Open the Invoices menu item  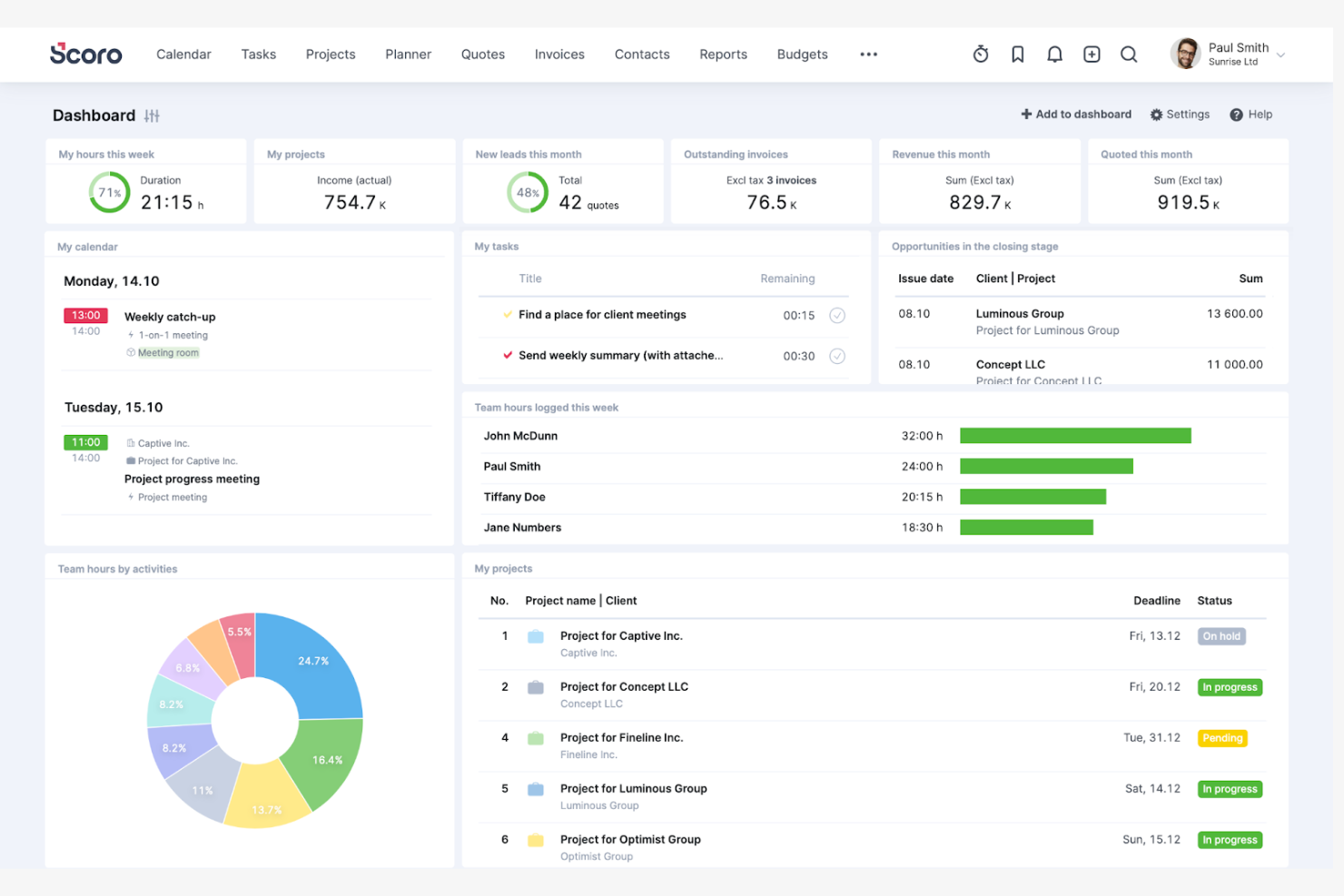558,54
